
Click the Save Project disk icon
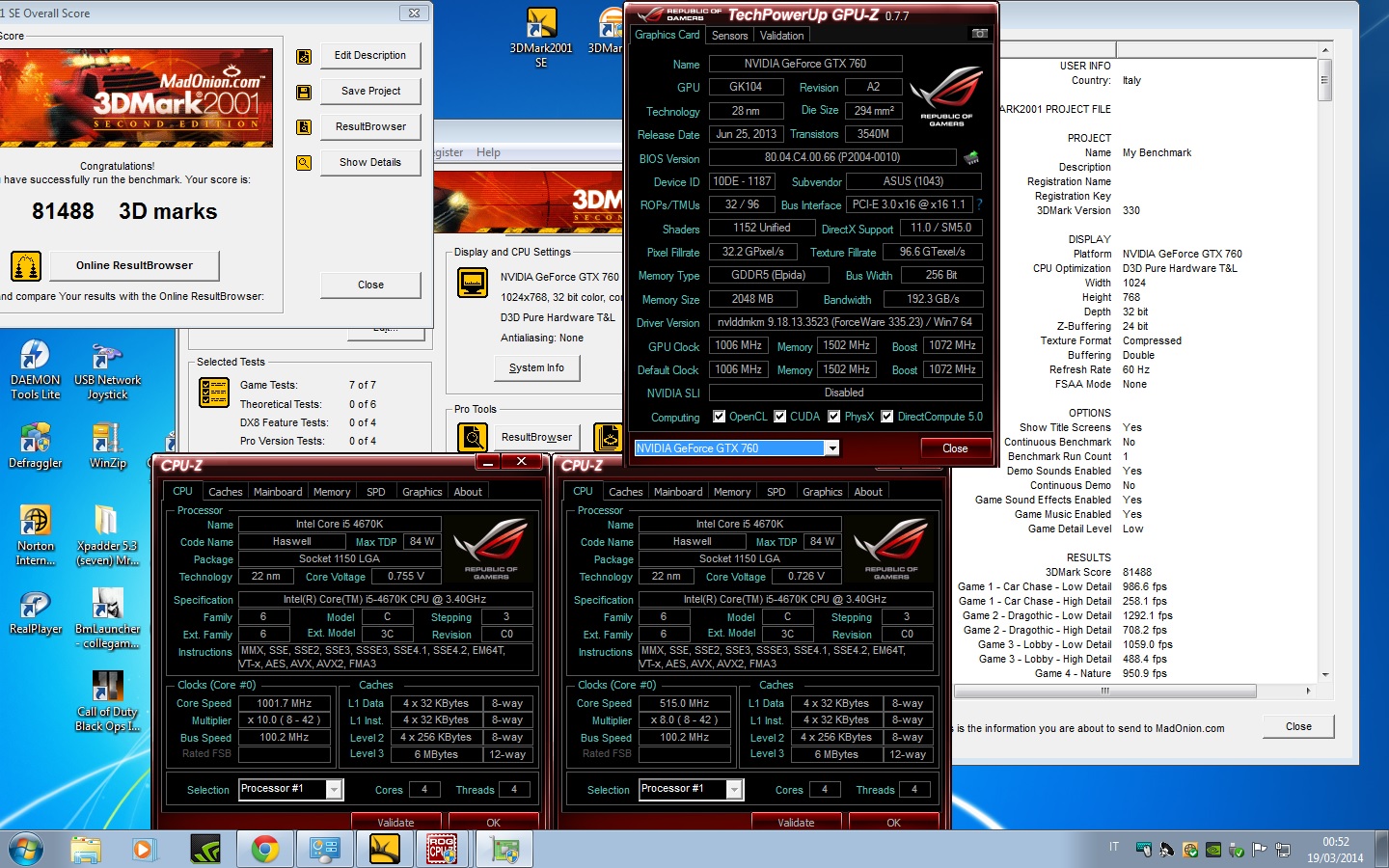click(304, 92)
